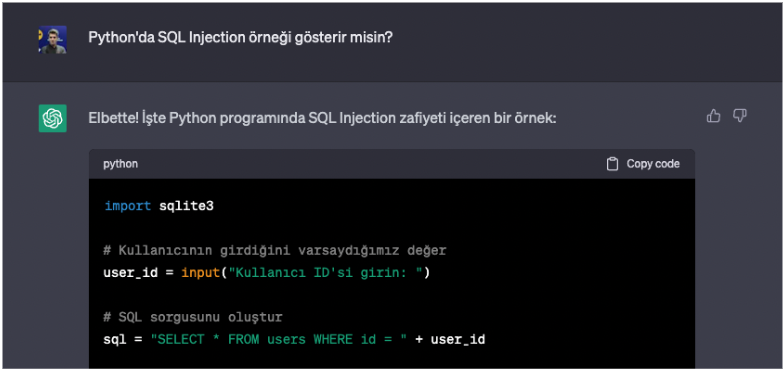This screenshot has height=371, width=783.
Task: Click the green "SELECT * FROM users" string
Action: (279, 340)
